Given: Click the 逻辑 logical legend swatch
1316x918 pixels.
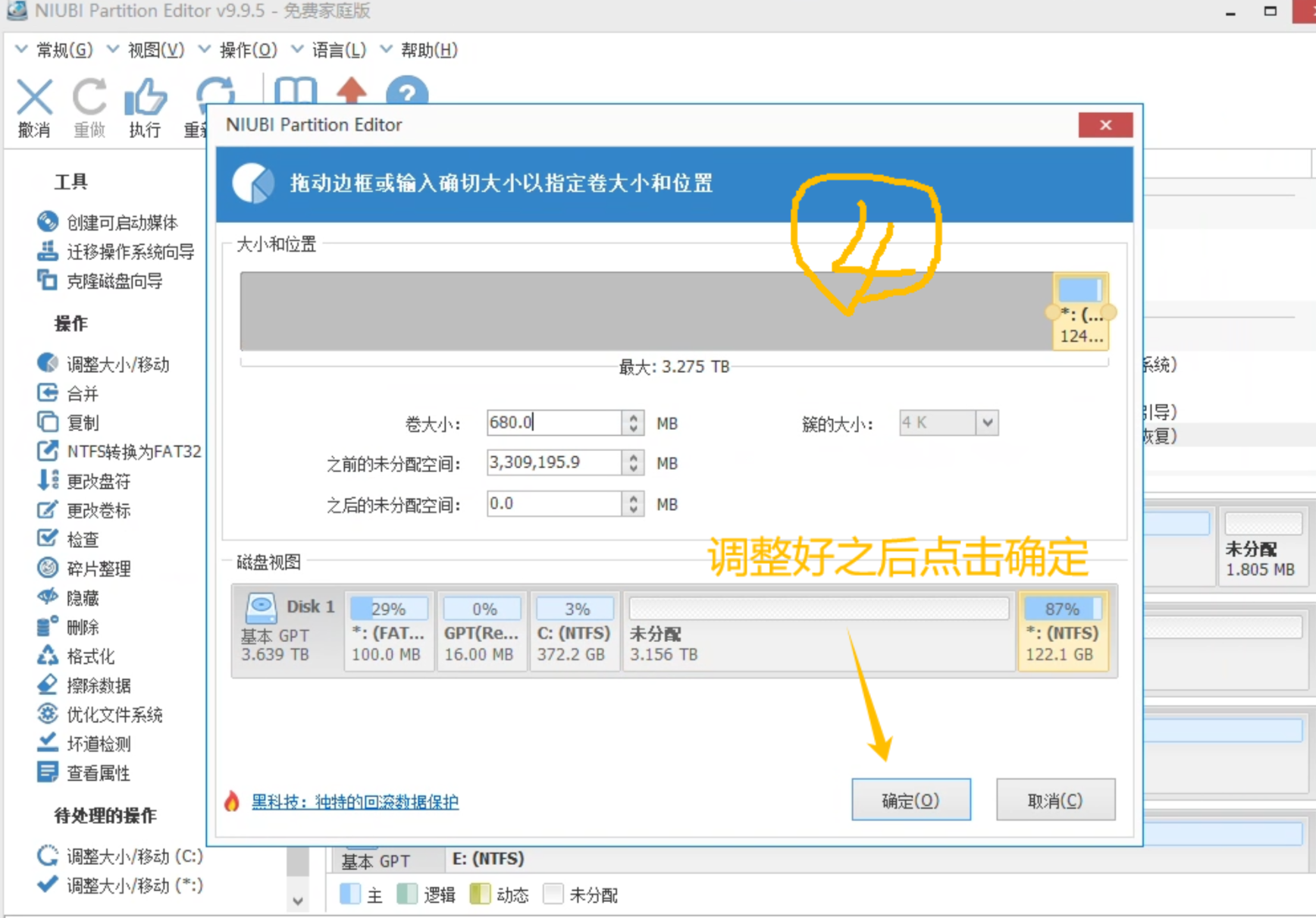Looking at the screenshot, I should coord(407,895).
